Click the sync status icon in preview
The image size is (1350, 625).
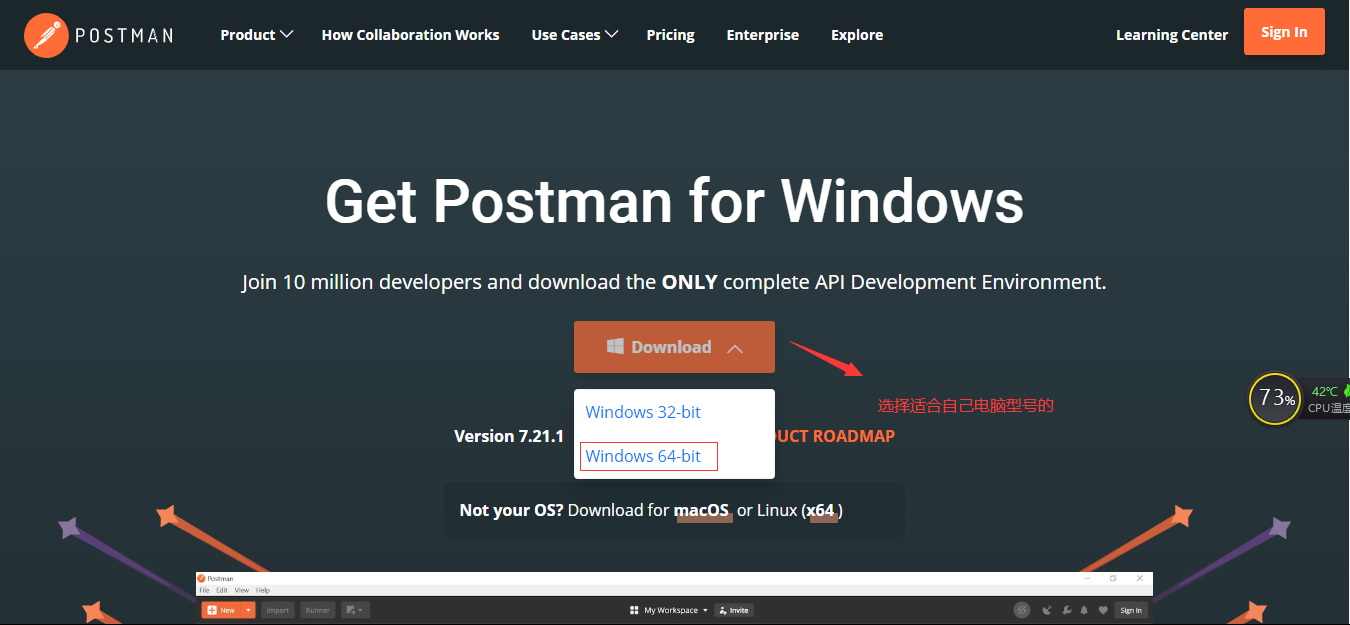[1022, 610]
